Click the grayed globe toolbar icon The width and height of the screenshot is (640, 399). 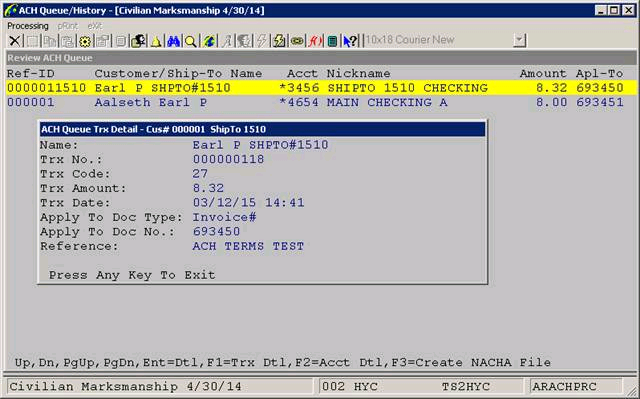[244, 41]
